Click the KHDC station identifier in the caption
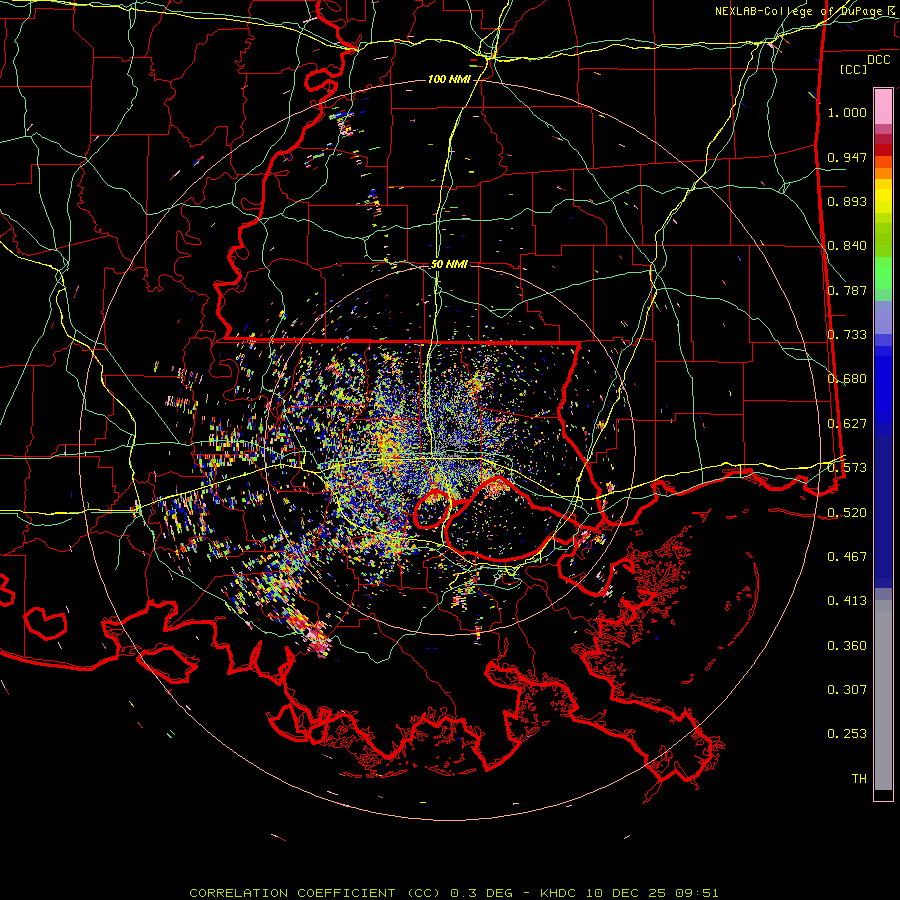Screen dimensions: 900x900 [560, 893]
